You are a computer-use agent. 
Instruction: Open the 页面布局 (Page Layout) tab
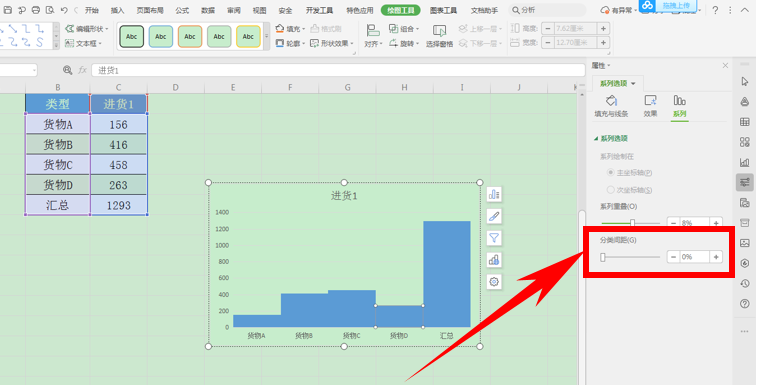tap(150, 10)
